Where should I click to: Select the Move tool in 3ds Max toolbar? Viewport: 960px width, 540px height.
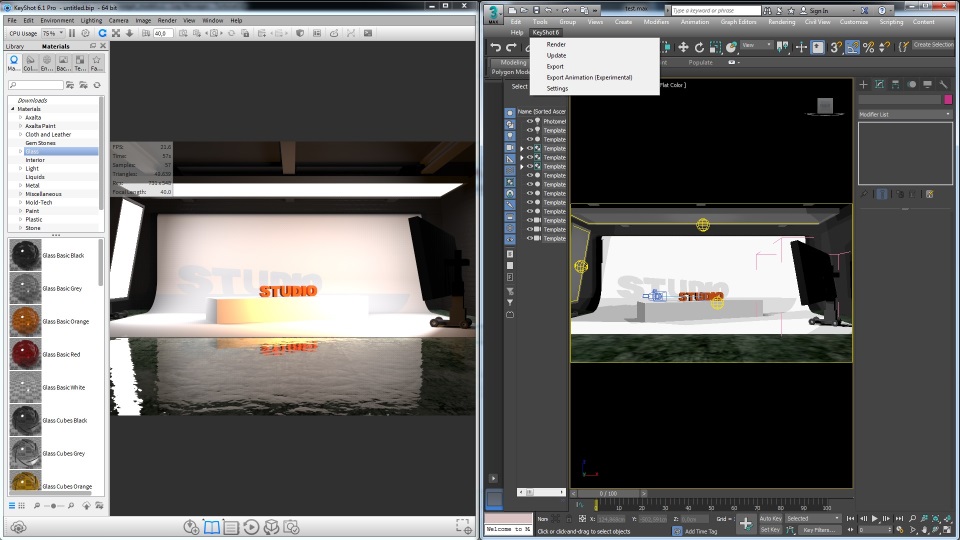tap(683, 47)
